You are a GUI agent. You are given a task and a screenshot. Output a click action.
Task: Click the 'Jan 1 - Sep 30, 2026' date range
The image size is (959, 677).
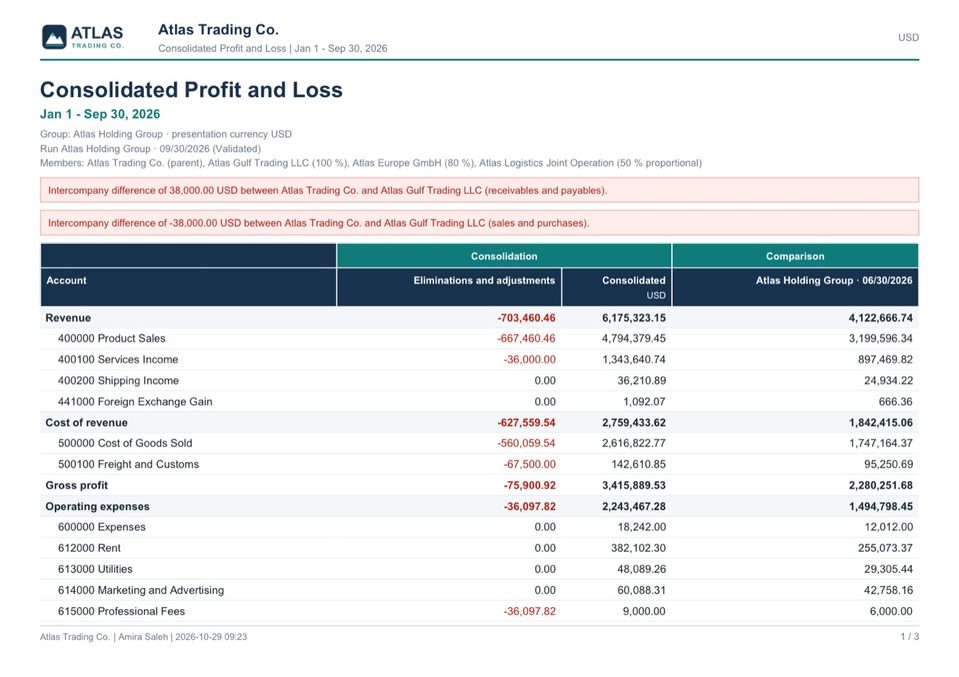point(100,114)
